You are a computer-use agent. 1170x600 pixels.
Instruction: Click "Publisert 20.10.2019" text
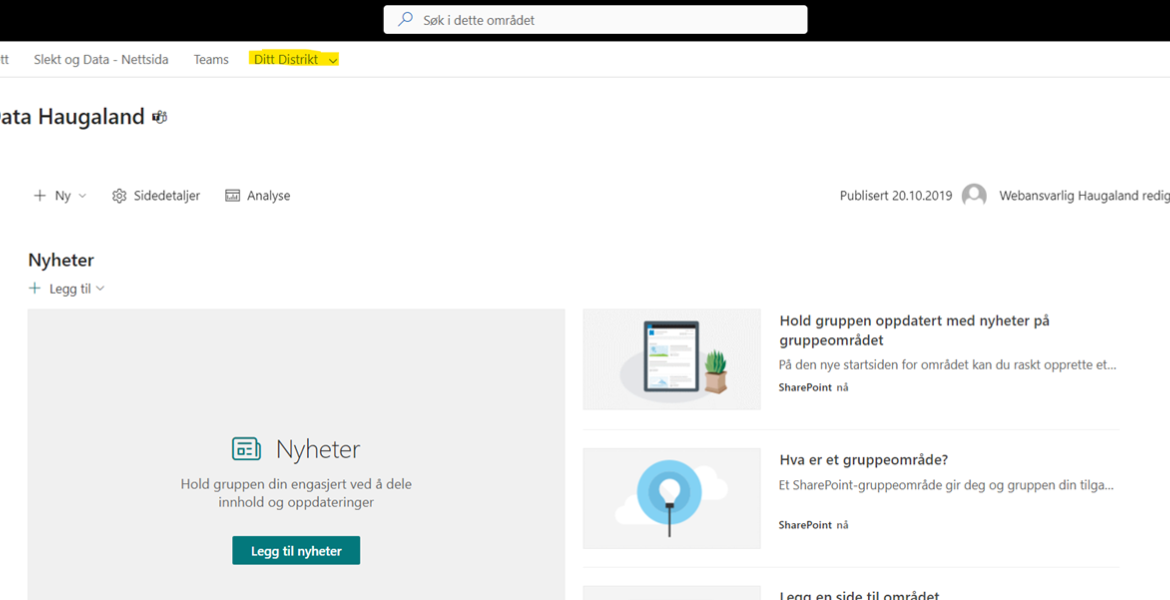896,196
